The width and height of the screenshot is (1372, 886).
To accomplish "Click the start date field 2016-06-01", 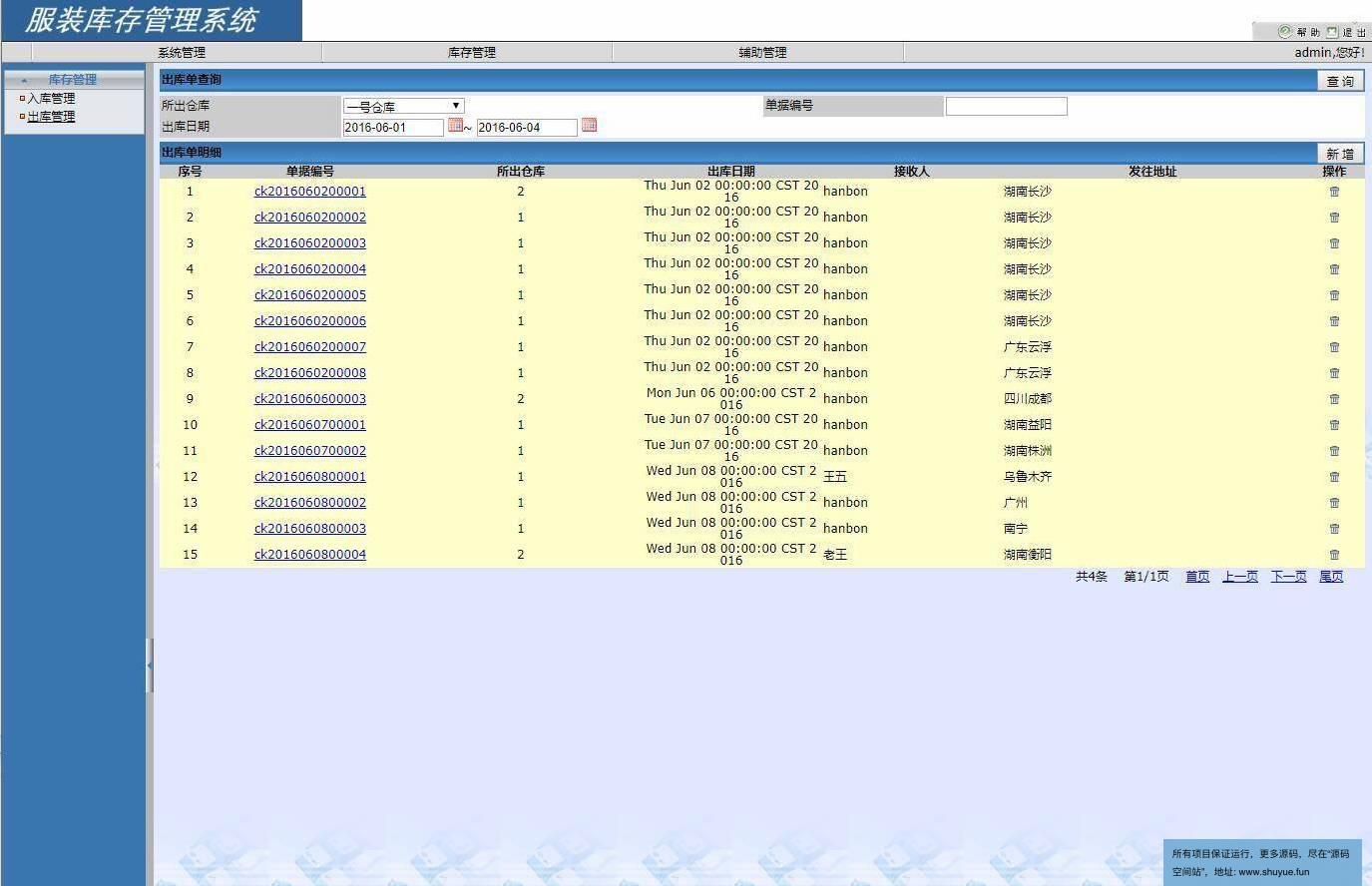I will point(393,128).
